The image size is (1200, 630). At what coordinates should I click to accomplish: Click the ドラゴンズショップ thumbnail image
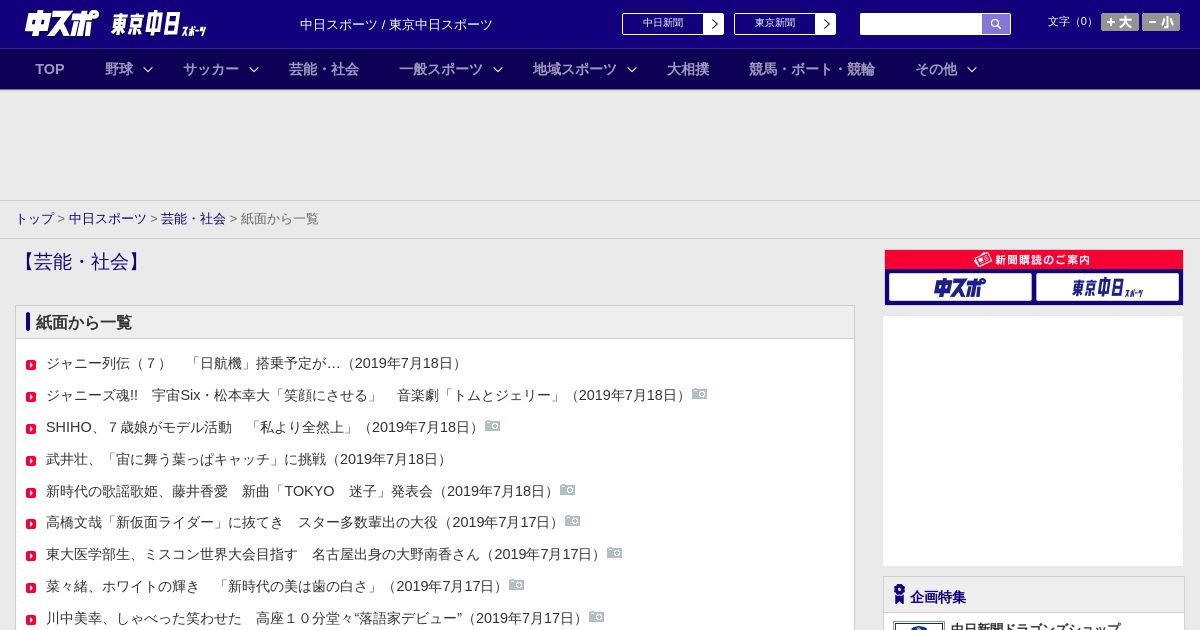click(919, 626)
